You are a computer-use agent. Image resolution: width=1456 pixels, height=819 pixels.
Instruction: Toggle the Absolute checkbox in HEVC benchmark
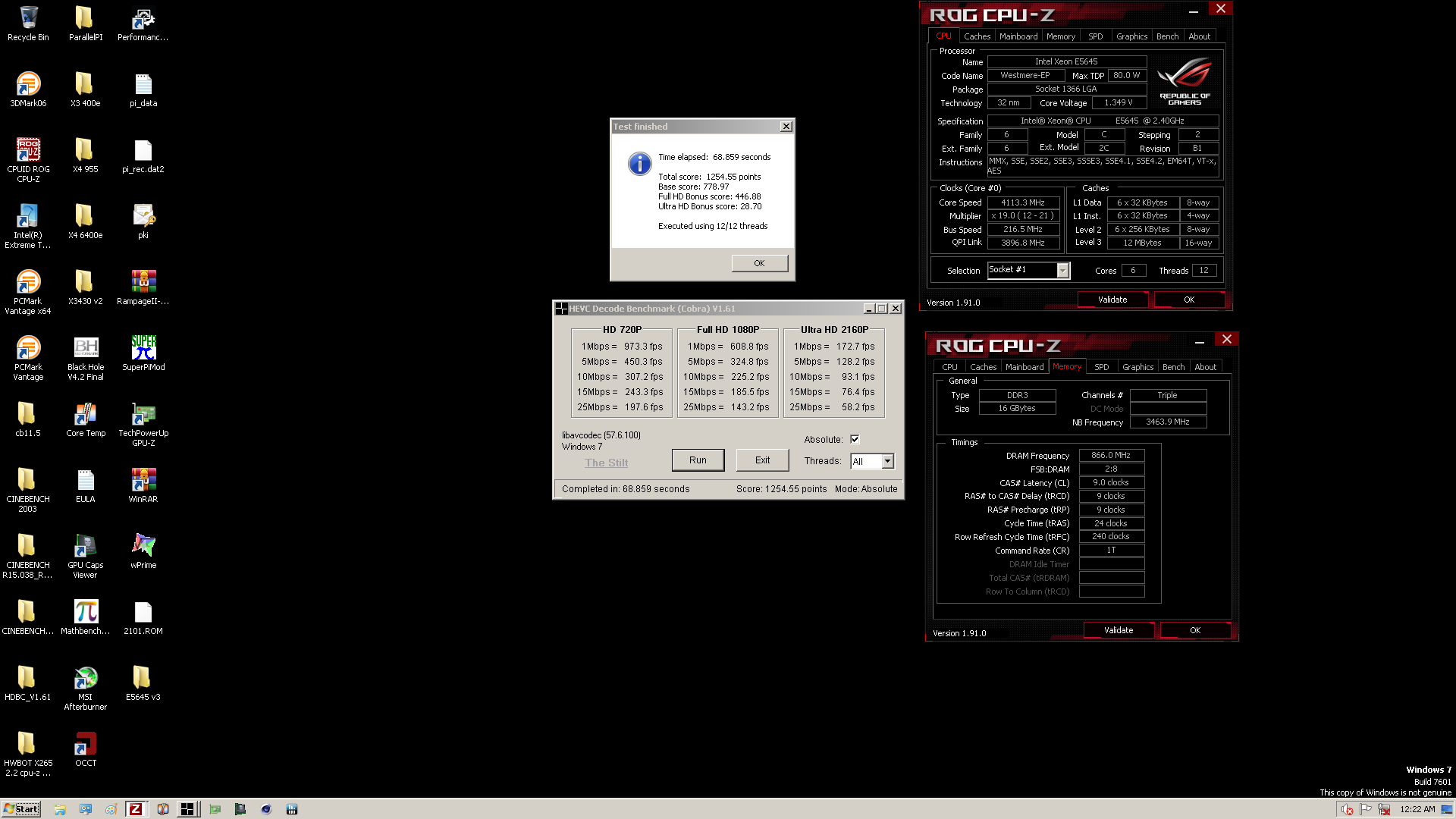pyautogui.click(x=855, y=439)
